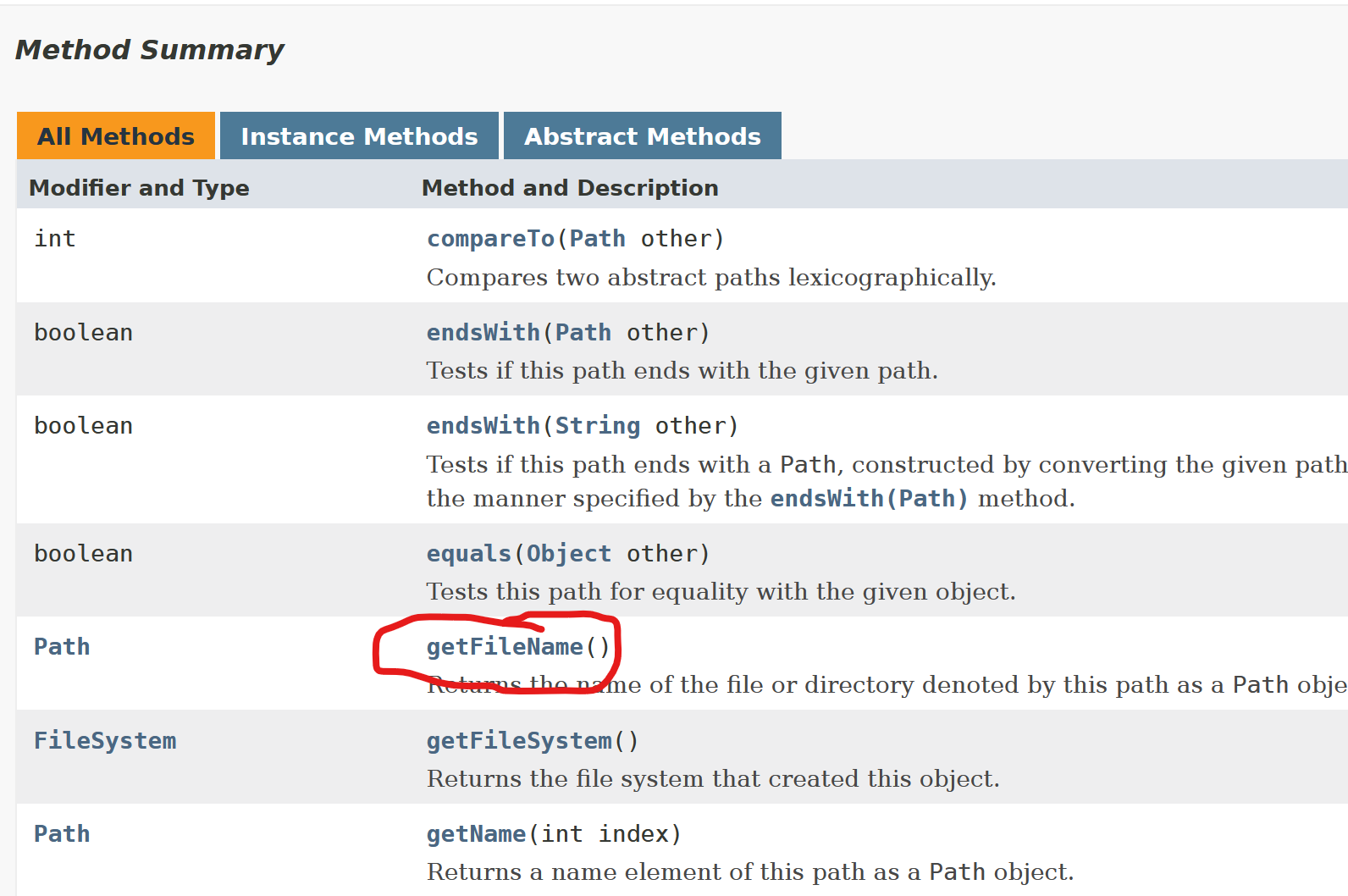Click 'boolean' type in equals row
This screenshot has height=896, width=1348.
tap(83, 553)
